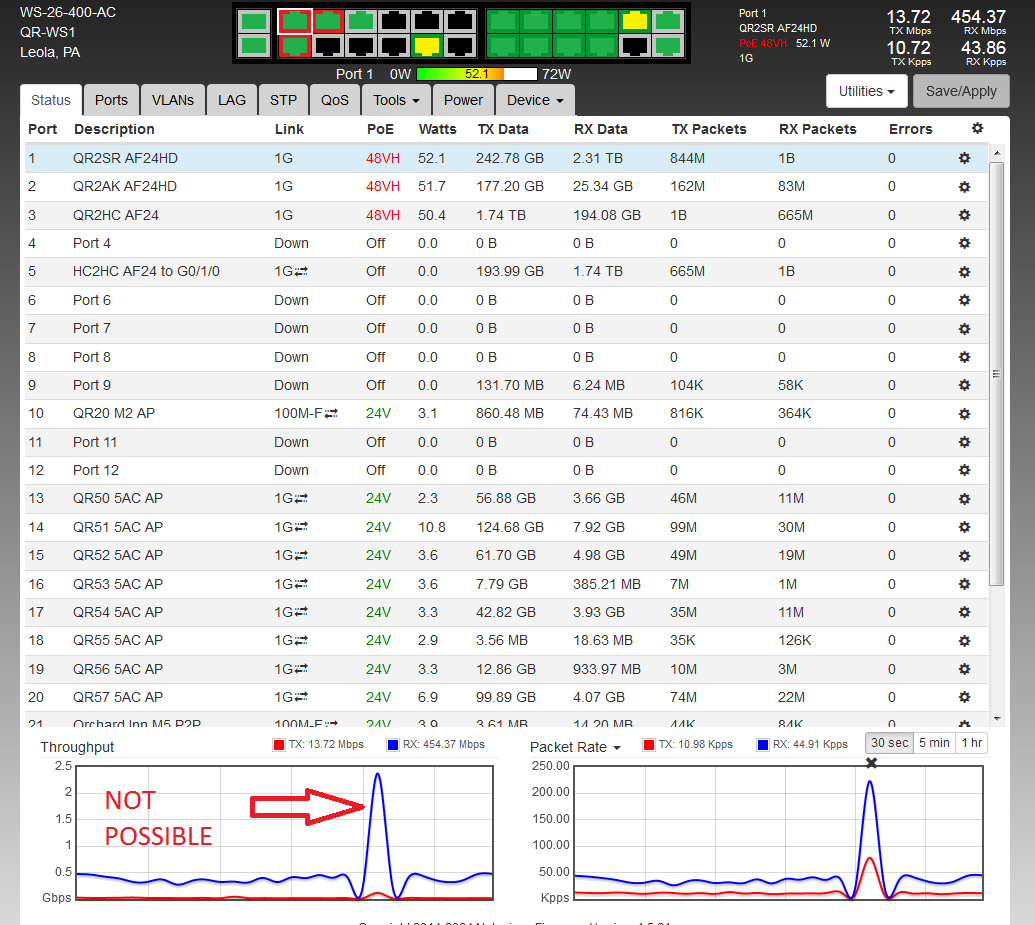Expand the Tools dropdown menu

click(396, 100)
